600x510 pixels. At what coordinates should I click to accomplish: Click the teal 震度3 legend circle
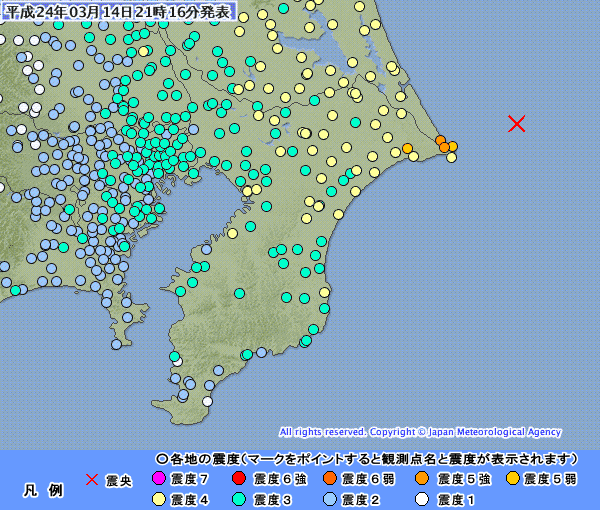[x=239, y=499]
